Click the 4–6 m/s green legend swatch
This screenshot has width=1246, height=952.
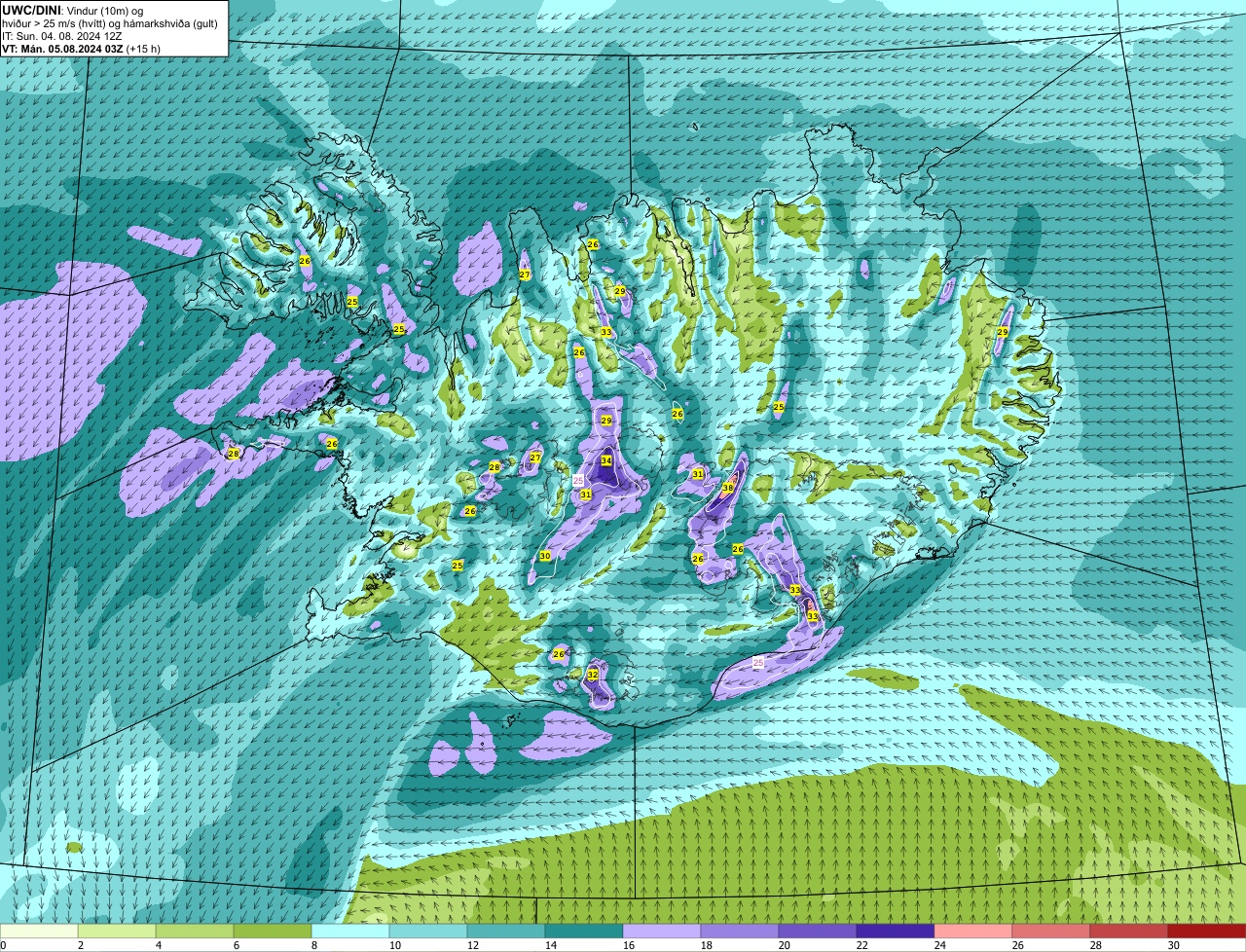[195, 932]
